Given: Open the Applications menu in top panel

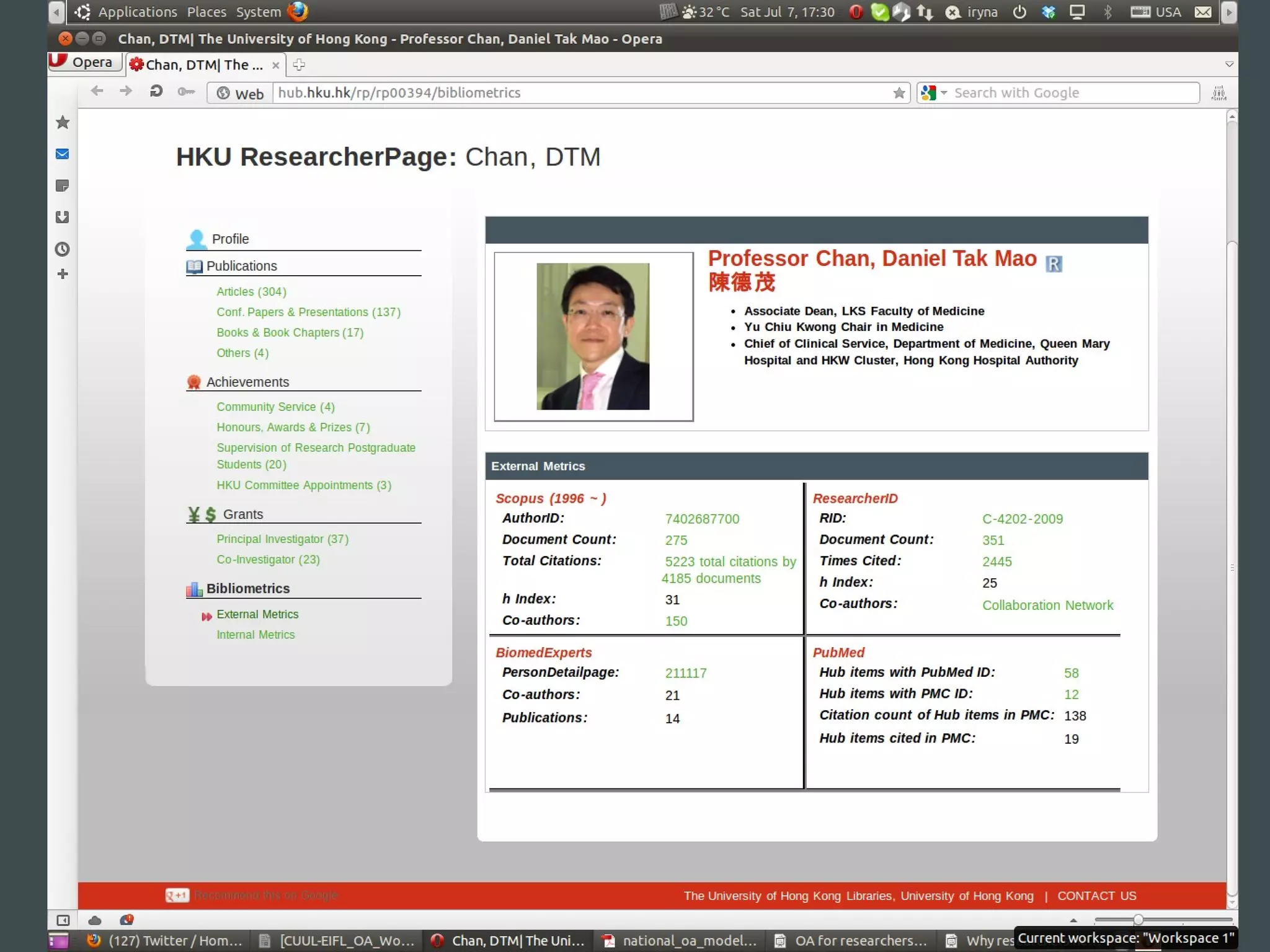Looking at the screenshot, I should click(x=137, y=12).
